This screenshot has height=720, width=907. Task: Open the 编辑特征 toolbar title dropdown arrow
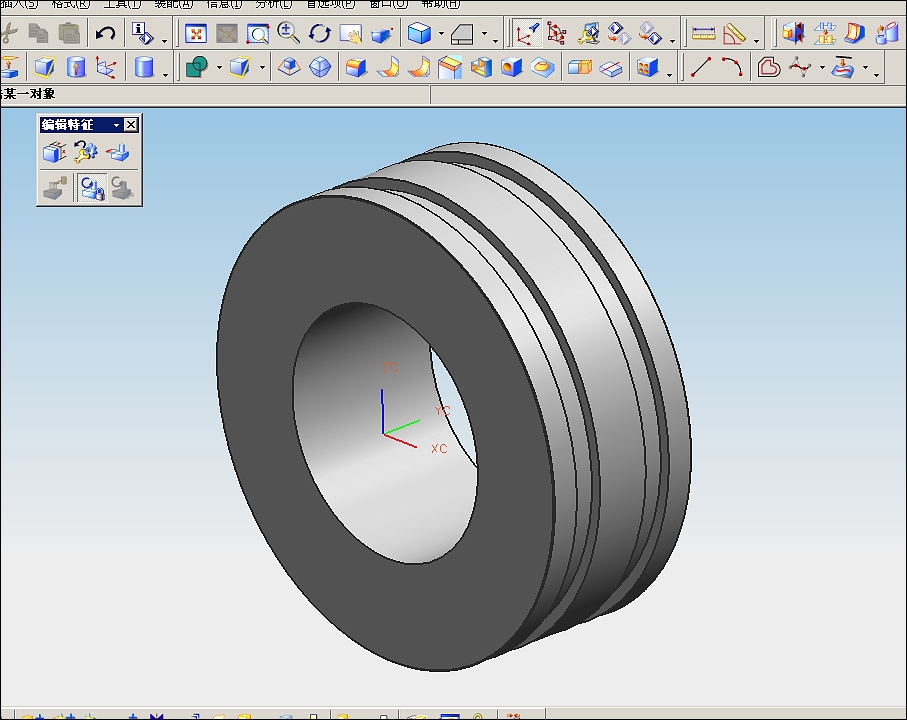coord(116,125)
